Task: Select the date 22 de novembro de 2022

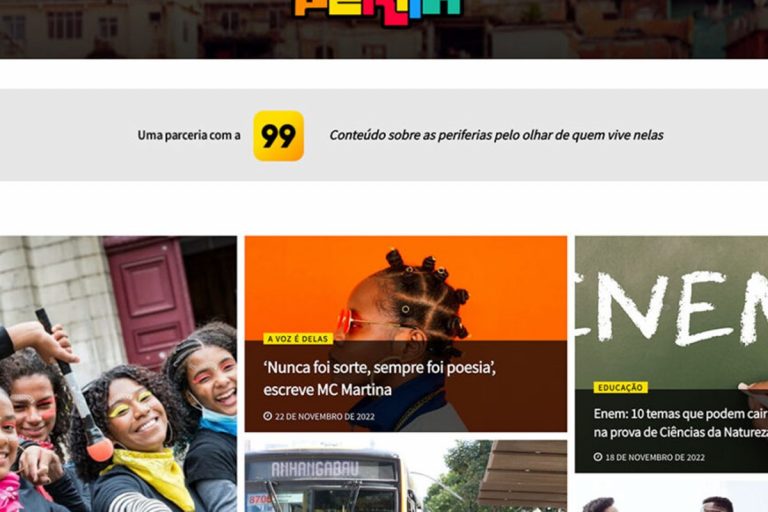Action: coord(325,416)
